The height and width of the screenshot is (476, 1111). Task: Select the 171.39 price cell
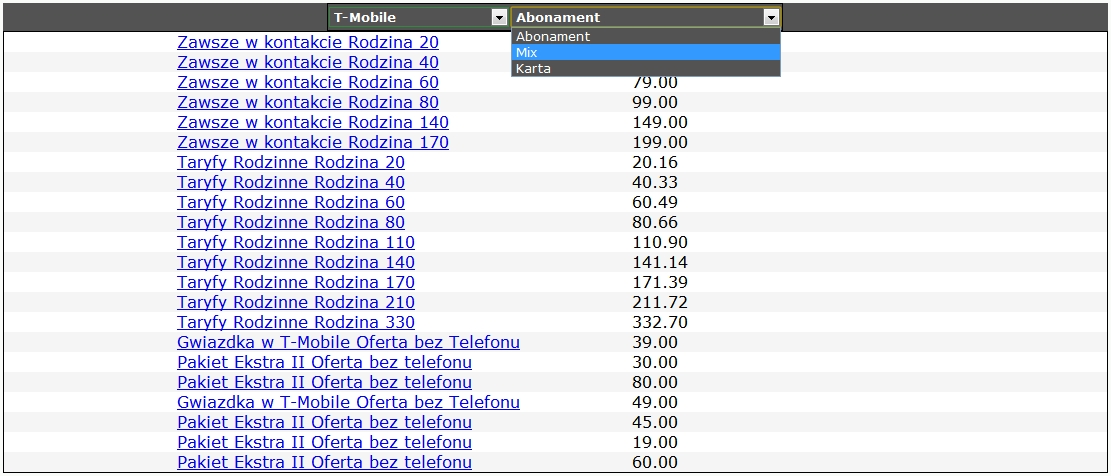[660, 282]
